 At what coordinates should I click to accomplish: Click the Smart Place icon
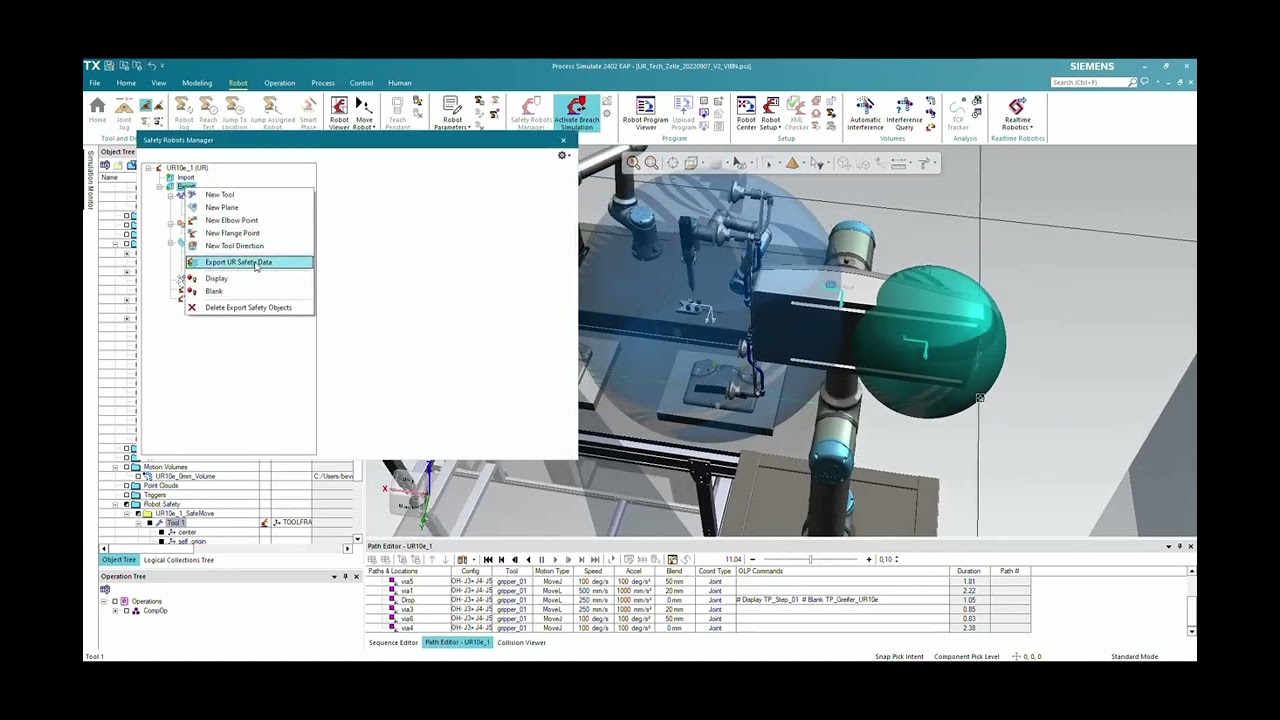(x=308, y=113)
